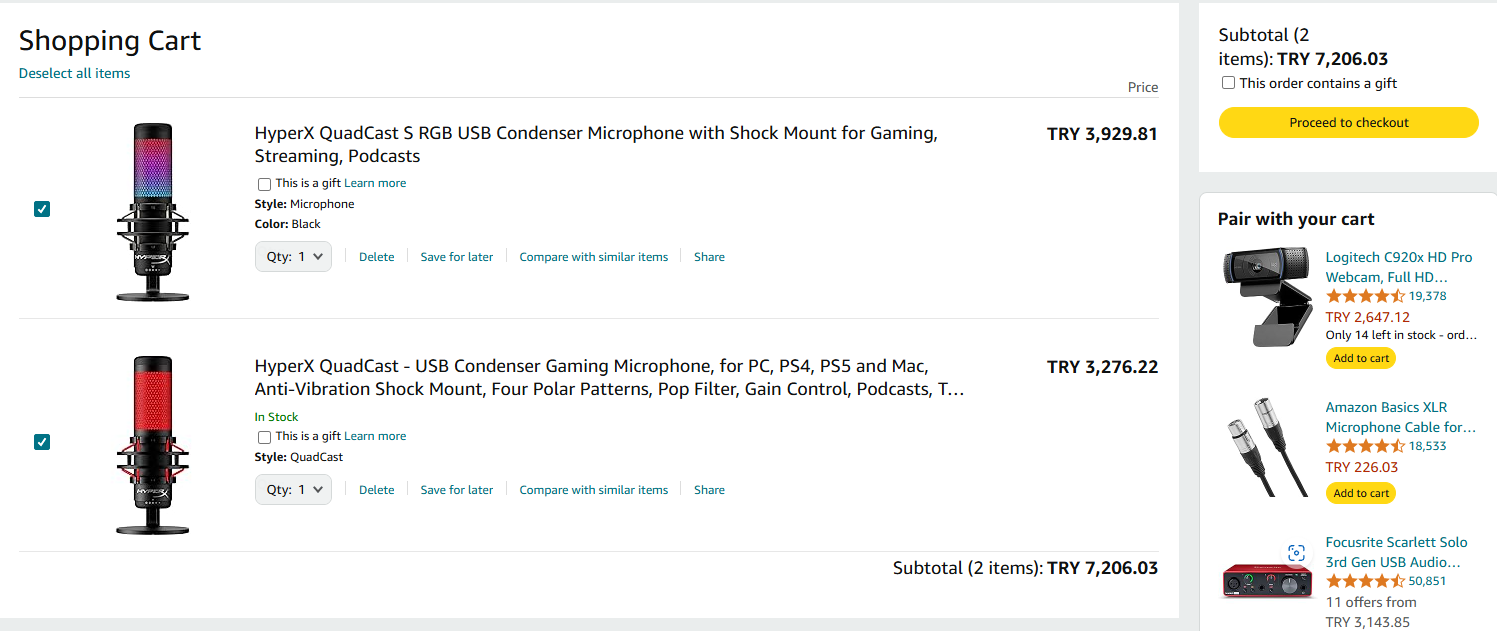Click the Logitech webcam star rating
This screenshot has height=631, width=1497.
(1364, 296)
